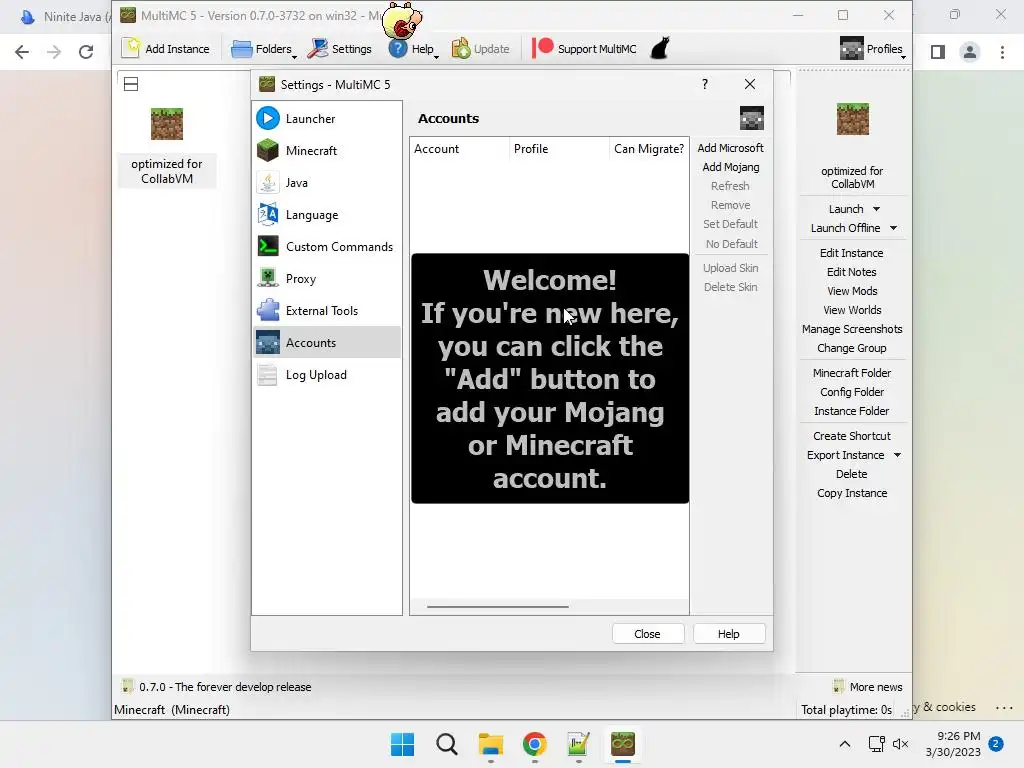Open Custom Commands page
This screenshot has width=1024, height=768.
(x=327, y=247)
